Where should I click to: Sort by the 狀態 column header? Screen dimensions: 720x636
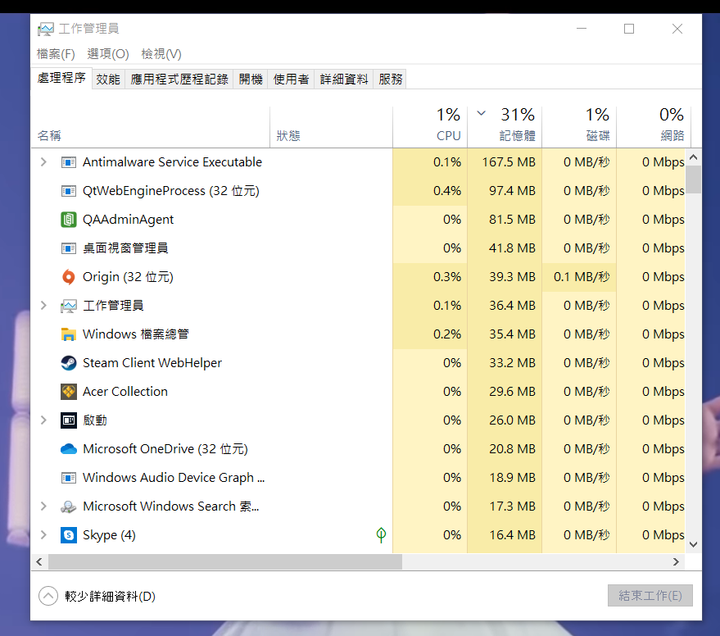331,127
